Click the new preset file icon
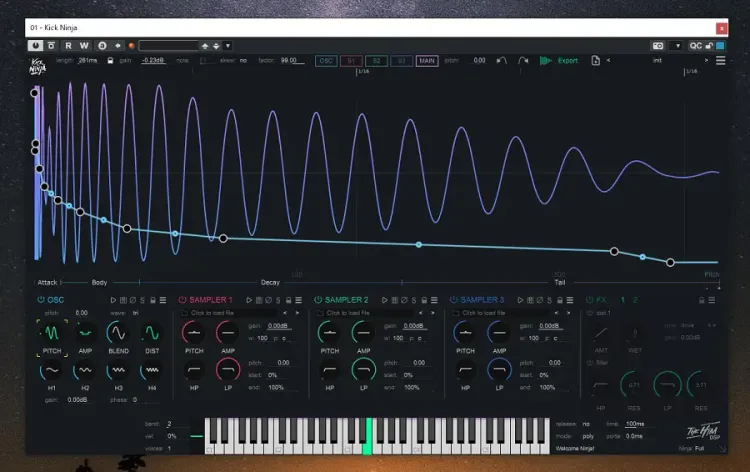750x472 pixels. 595,61
